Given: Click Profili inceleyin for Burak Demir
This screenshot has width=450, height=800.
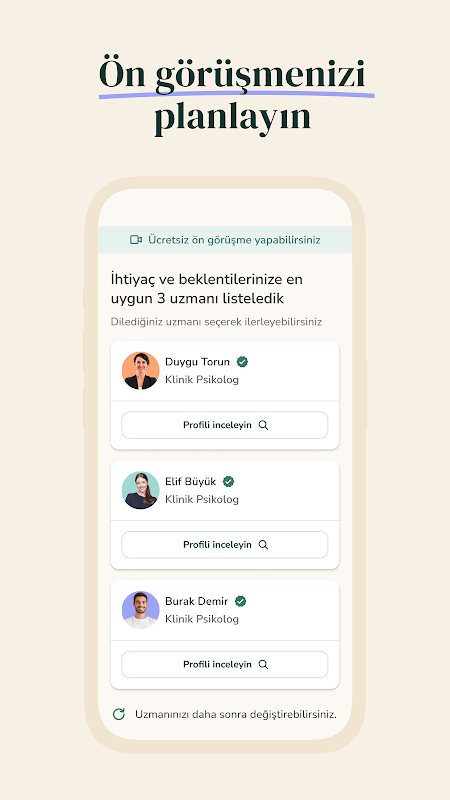Looking at the screenshot, I should [x=224, y=664].
